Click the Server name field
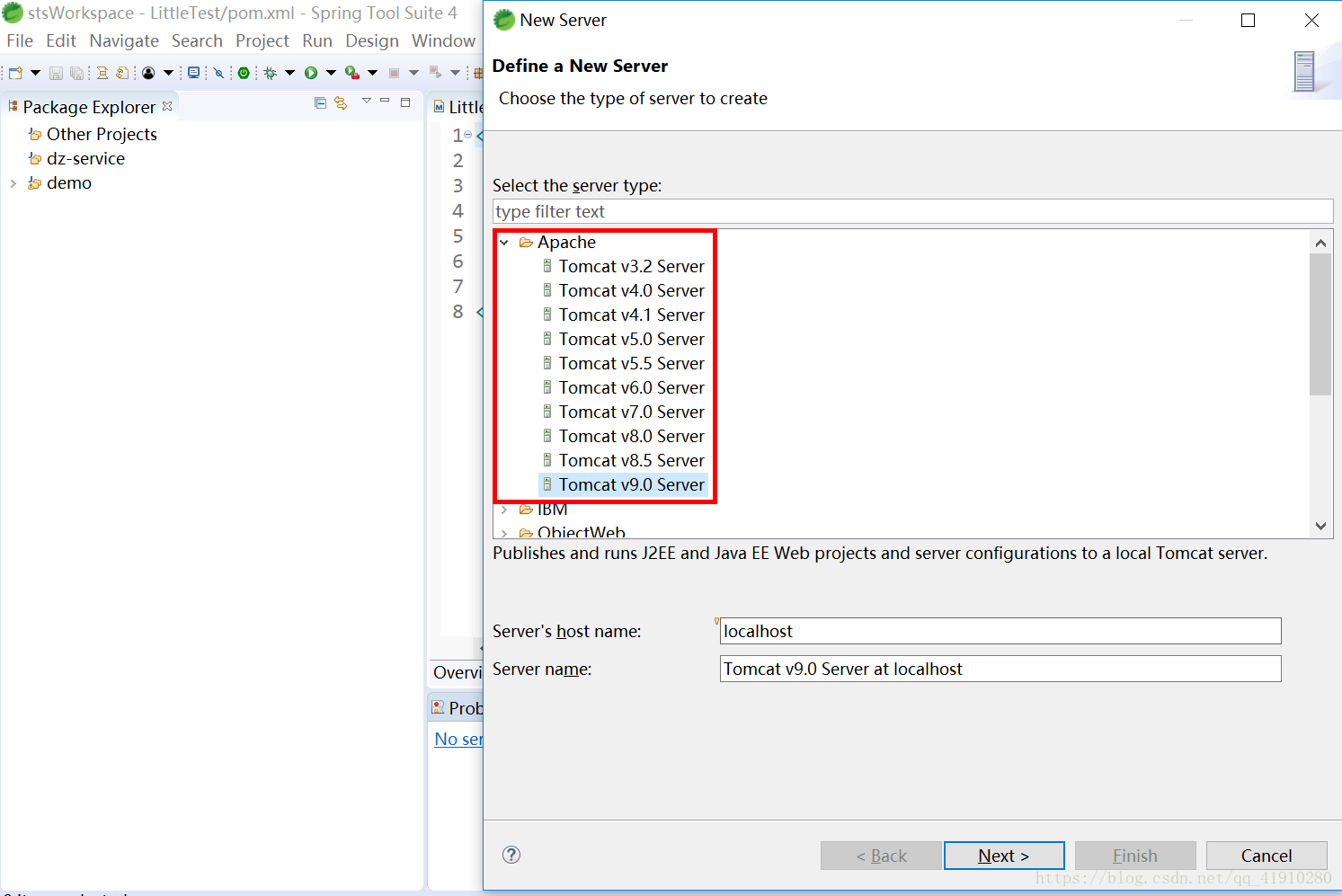The width and height of the screenshot is (1342, 896). point(1000,669)
